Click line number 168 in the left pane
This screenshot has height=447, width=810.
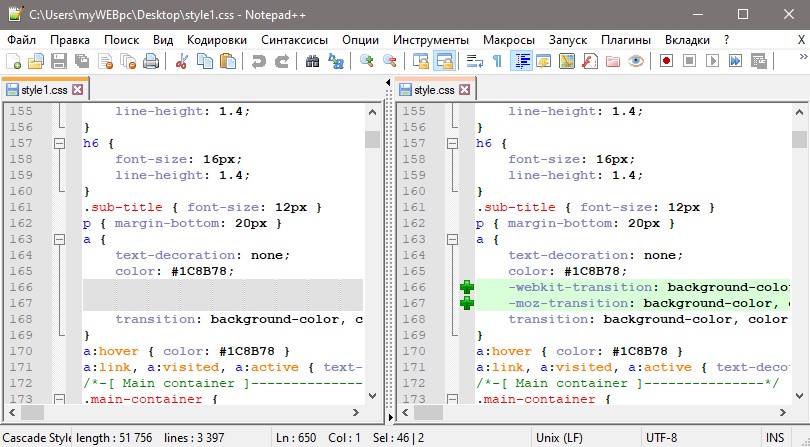(21, 319)
